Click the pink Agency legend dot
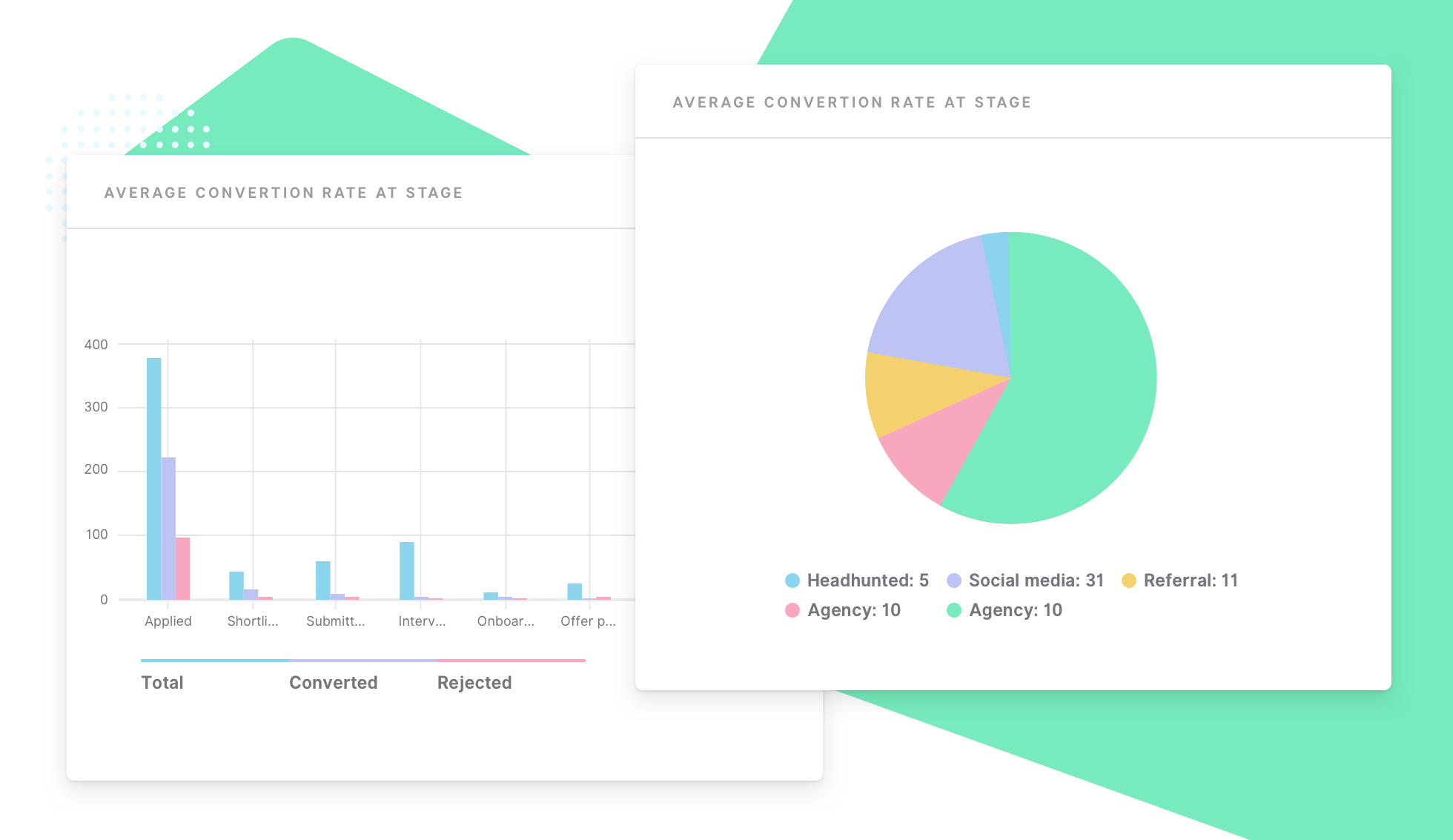 (x=792, y=610)
